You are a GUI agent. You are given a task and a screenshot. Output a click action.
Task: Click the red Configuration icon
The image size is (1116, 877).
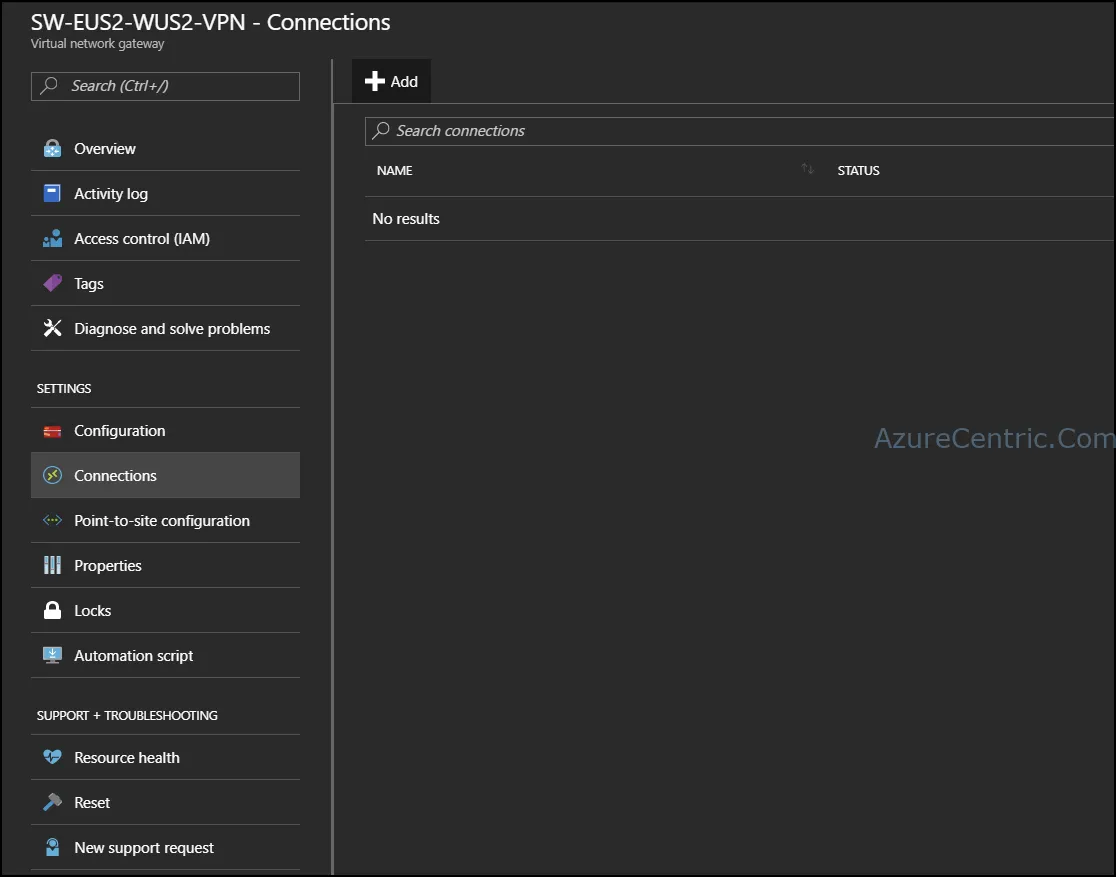pyautogui.click(x=52, y=431)
